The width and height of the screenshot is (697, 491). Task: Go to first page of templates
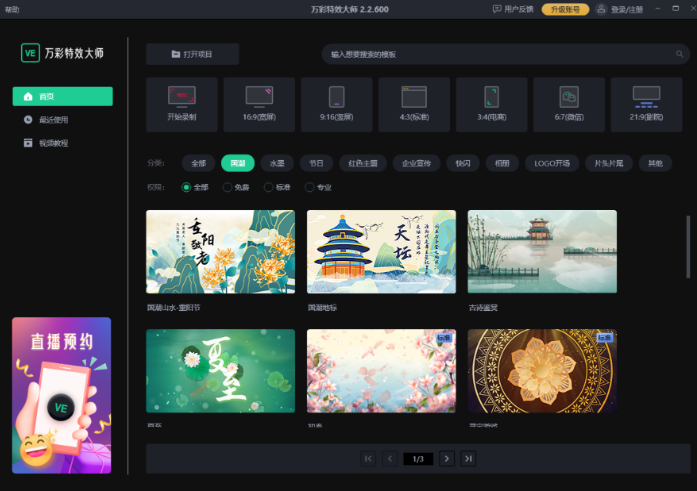[368, 459]
